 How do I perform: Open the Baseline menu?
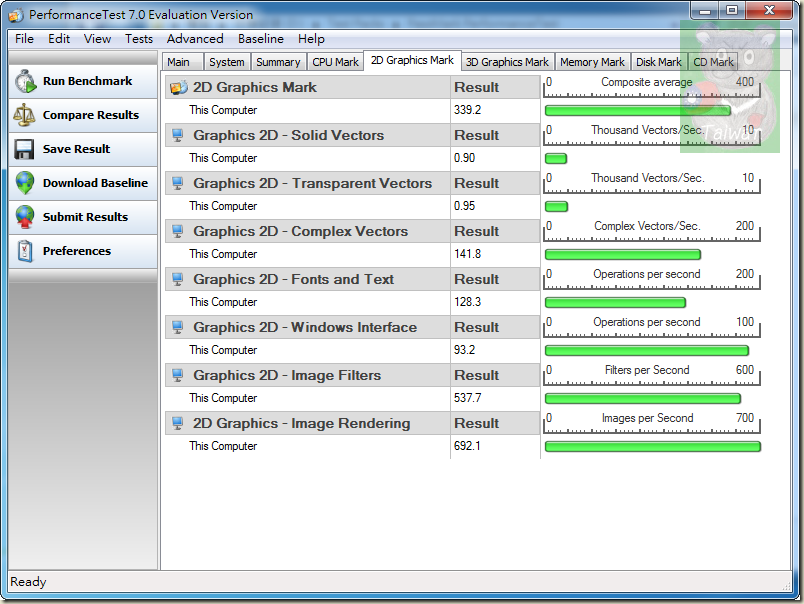click(260, 39)
